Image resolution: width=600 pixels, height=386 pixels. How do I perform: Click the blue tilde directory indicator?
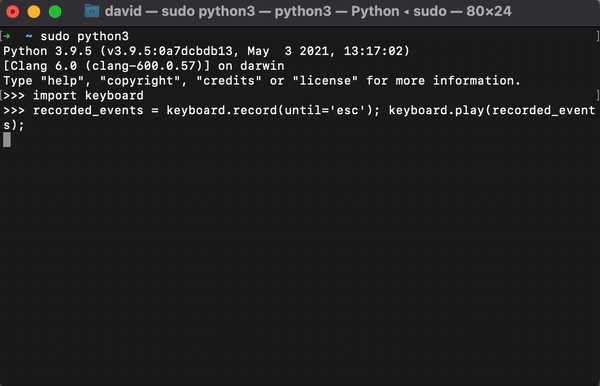(29, 36)
